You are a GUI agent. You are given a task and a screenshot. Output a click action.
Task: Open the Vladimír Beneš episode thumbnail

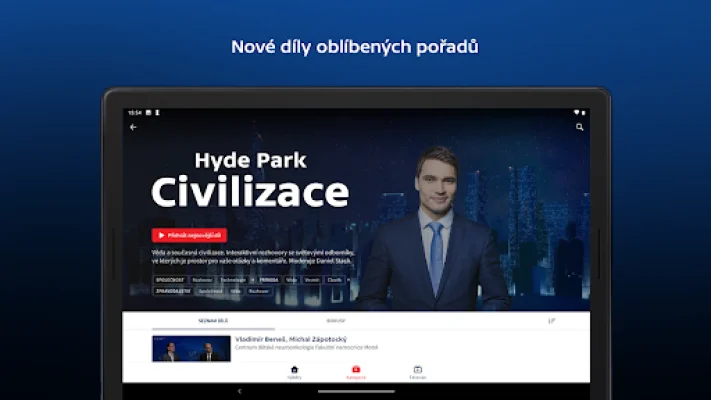point(191,348)
